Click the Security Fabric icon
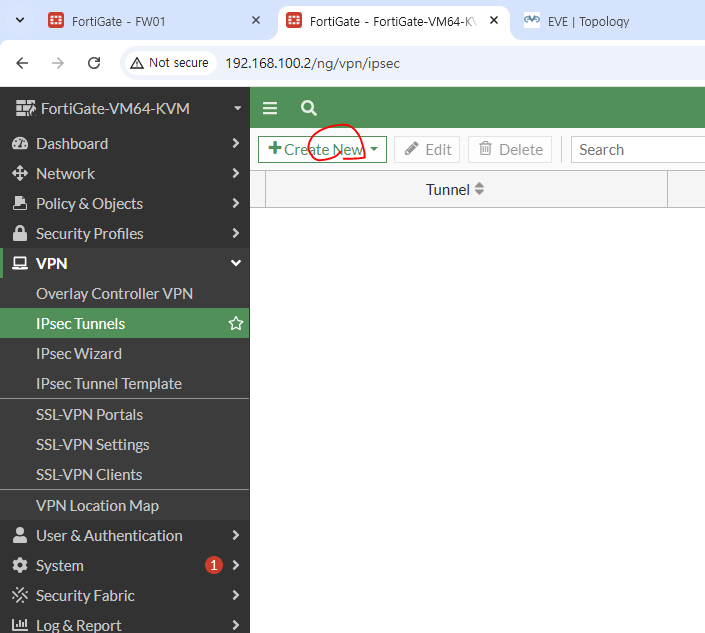705x633 pixels. pyautogui.click(x=20, y=595)
